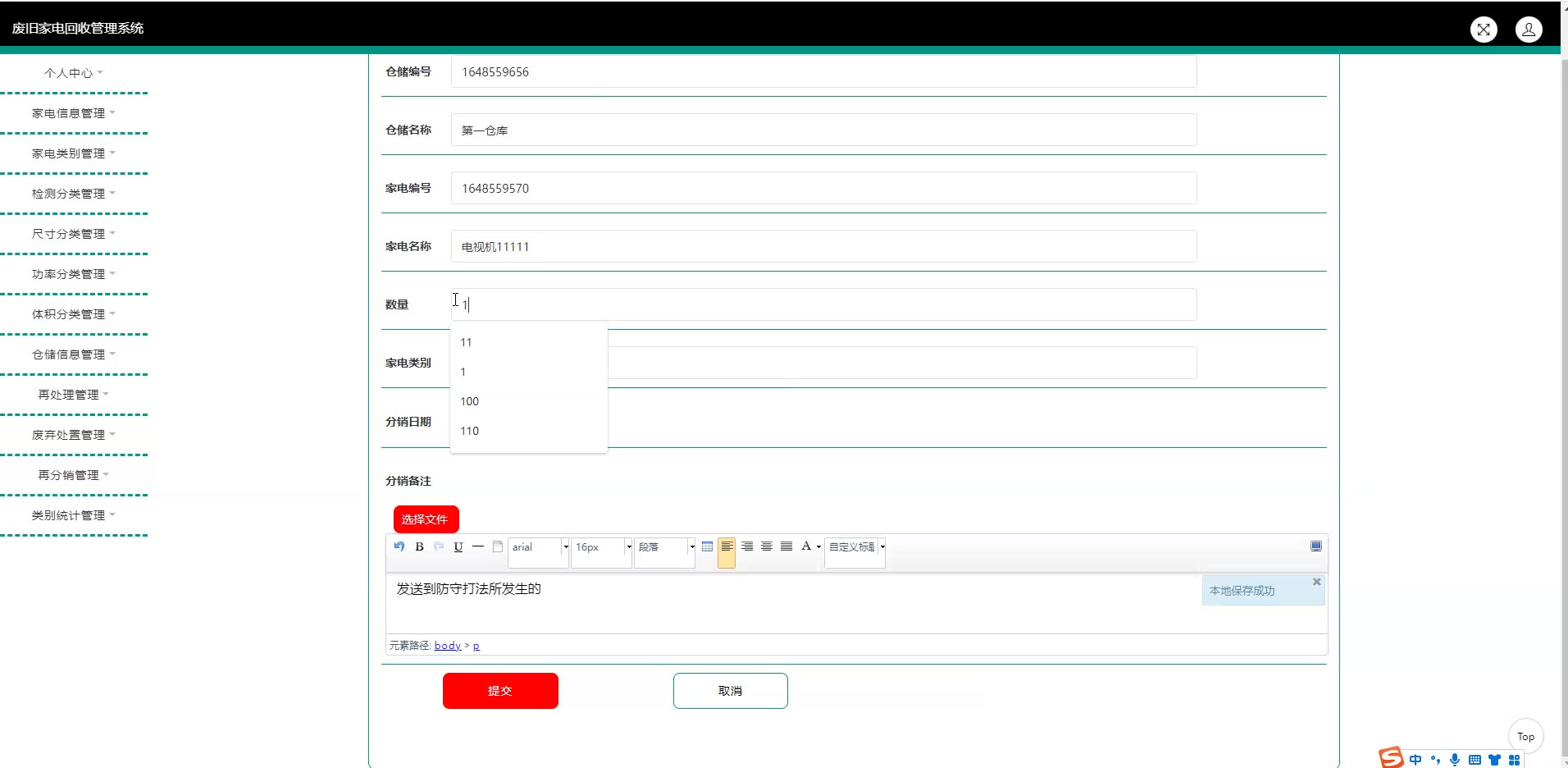This screenshot has width=1568, height=768.
Task: Expand the 体积分类管理 sidebar menu
Action: click(x=74, y=314)
